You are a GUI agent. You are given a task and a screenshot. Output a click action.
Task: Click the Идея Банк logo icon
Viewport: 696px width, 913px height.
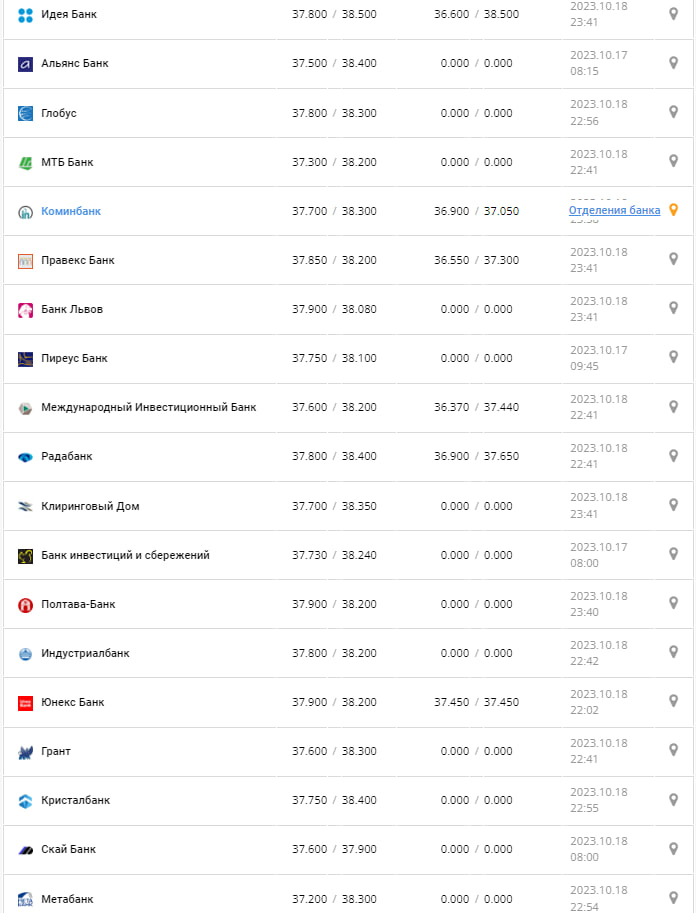26,15
